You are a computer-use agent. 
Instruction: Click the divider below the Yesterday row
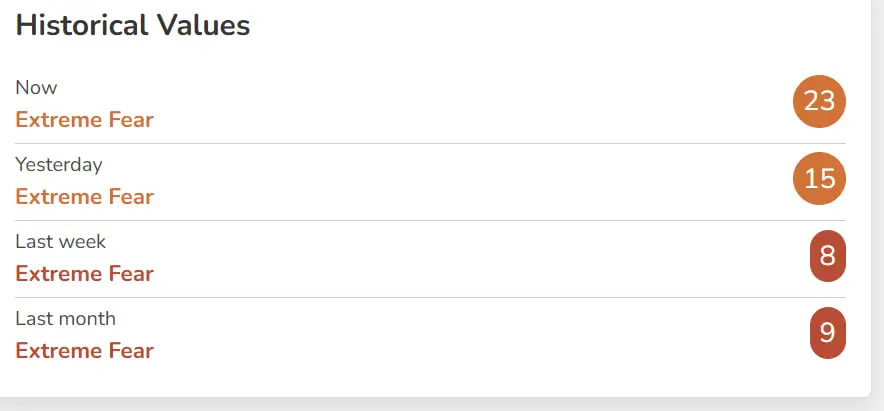431,220
